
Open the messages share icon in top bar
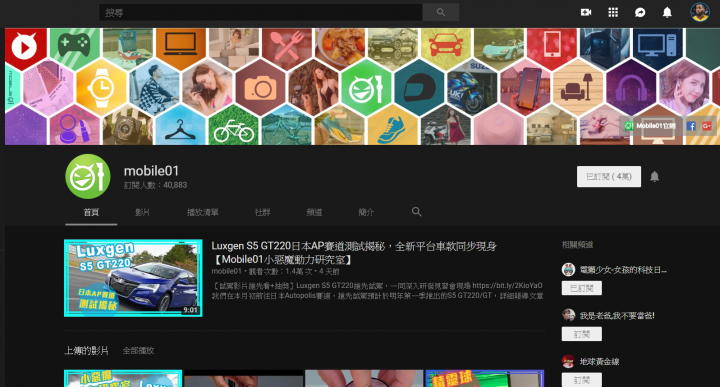(640, 12)
